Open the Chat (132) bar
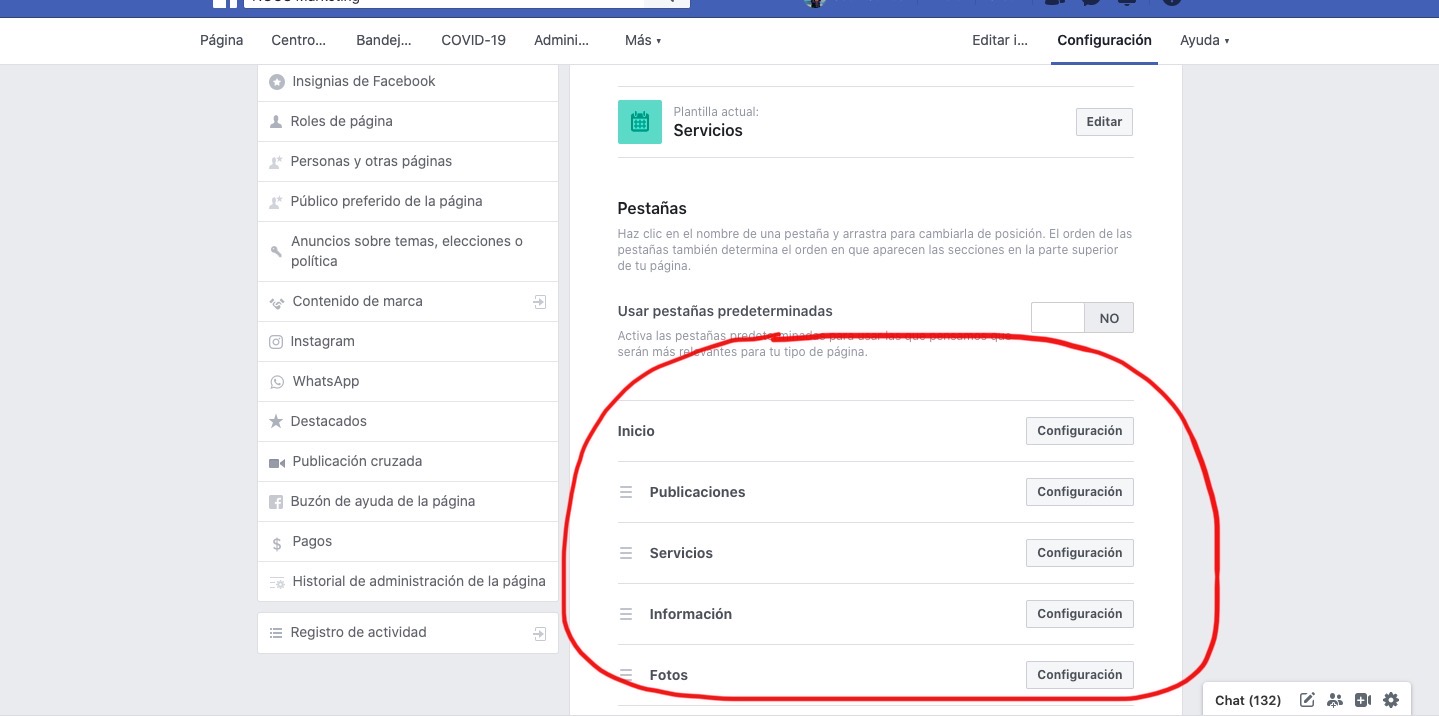Viewport: 1439px width, 716px height. click(1247, 700)
